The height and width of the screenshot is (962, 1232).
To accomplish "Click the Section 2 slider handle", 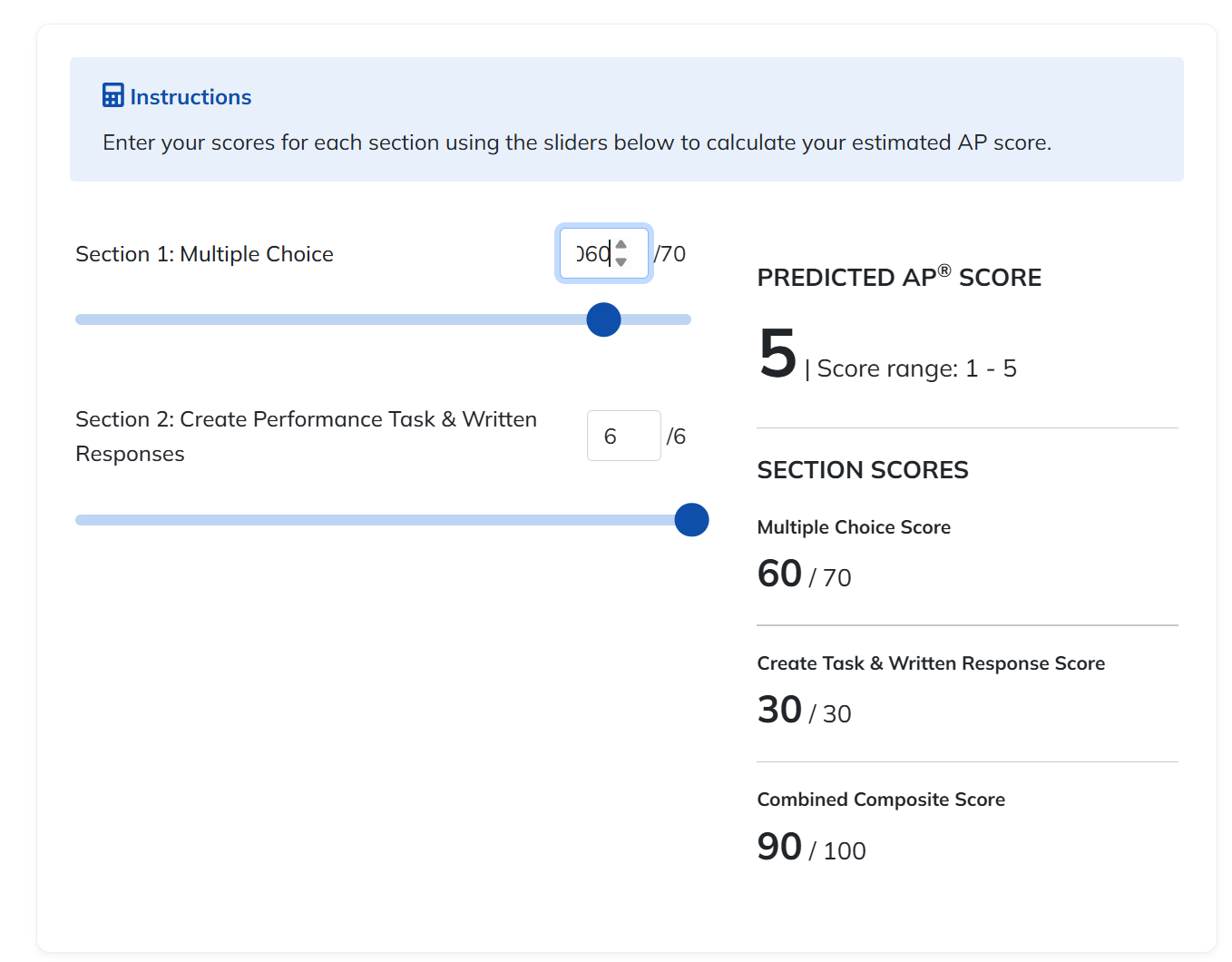I will pos(691,520).
